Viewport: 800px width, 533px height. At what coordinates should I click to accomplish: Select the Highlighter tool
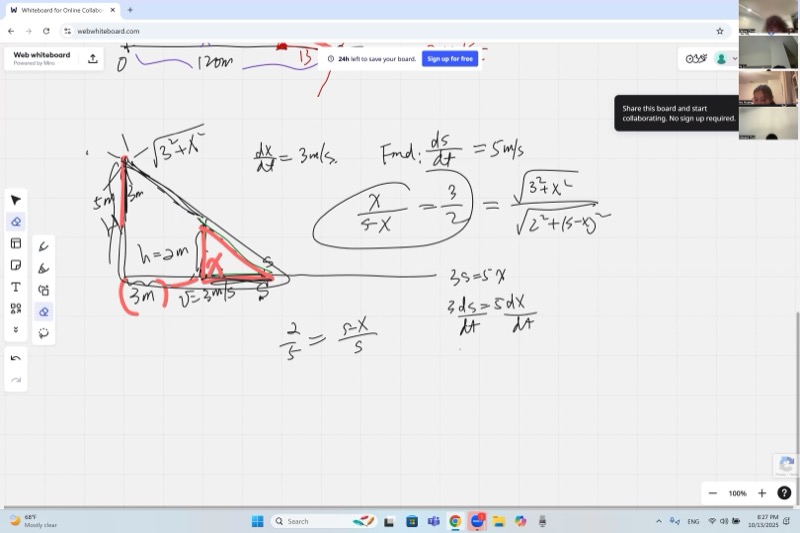click(x=44, y=268)
